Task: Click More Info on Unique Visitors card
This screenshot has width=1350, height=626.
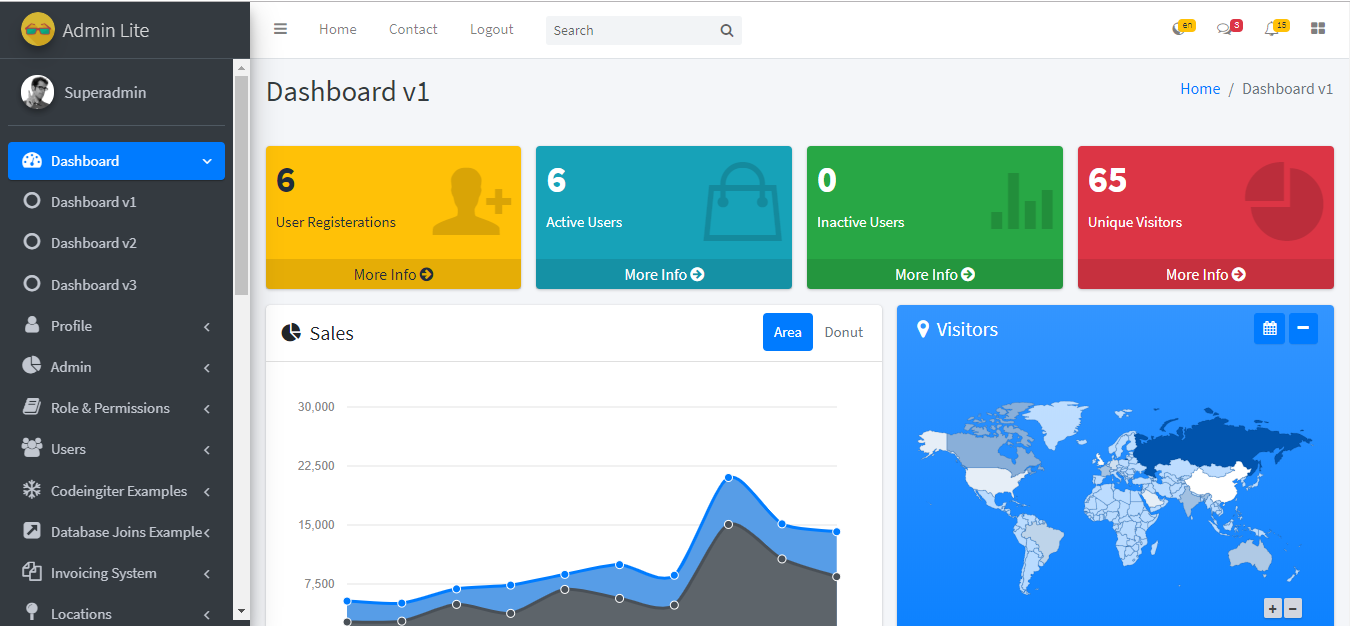Action: point(1205,274)
